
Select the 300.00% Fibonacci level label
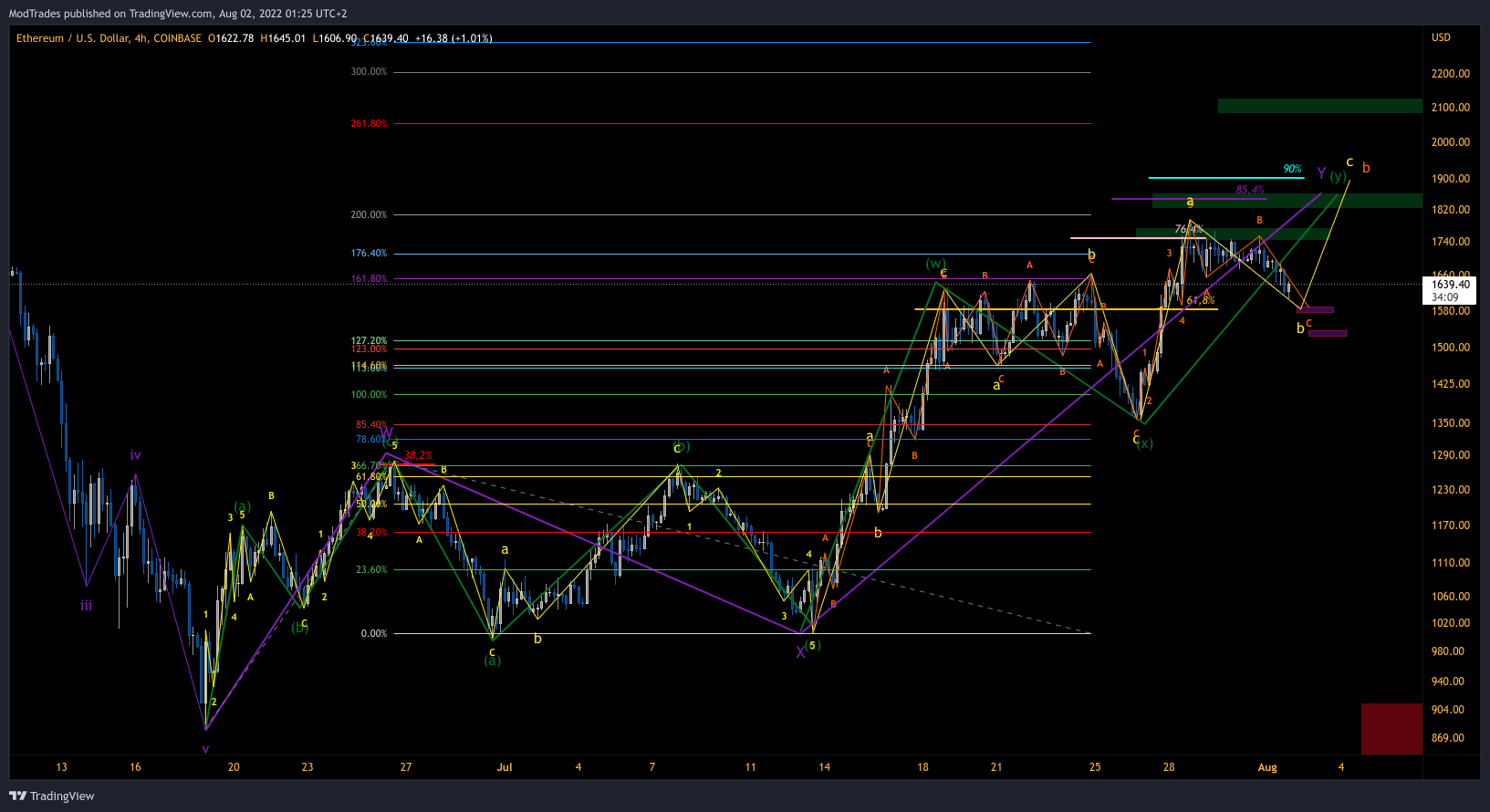(x=369, y=71)
